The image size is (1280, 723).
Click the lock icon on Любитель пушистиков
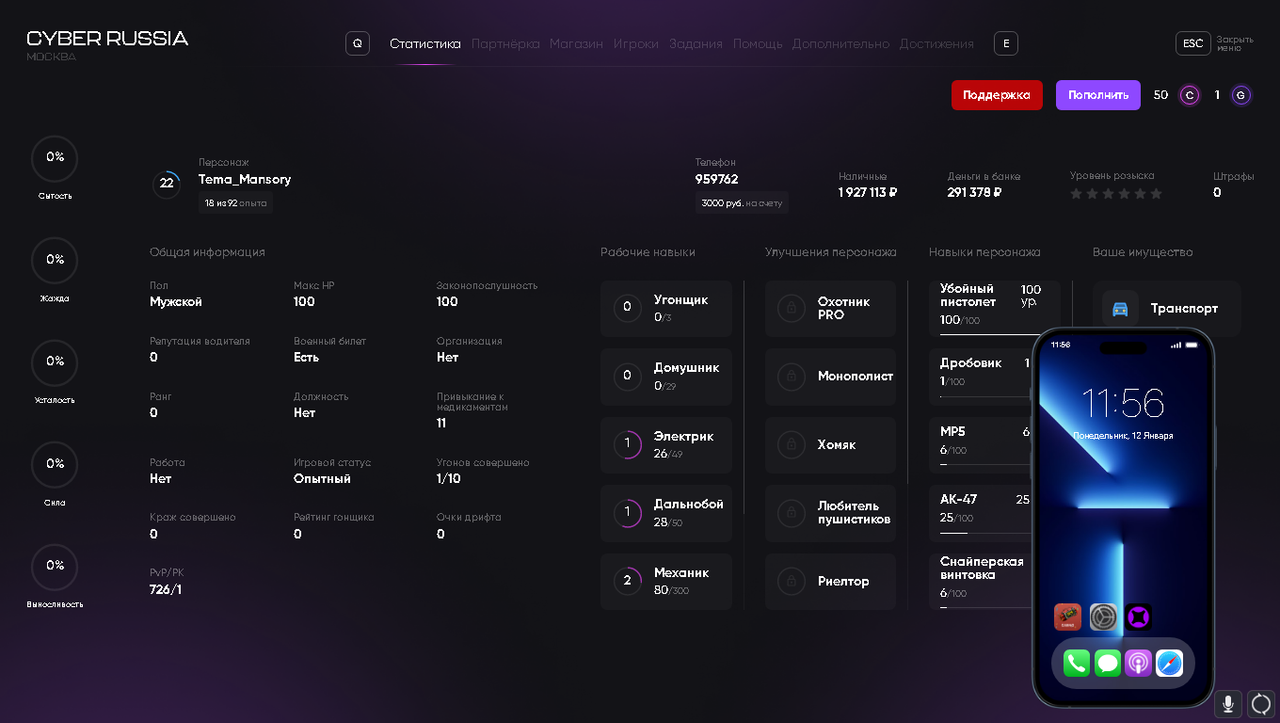pyautogui.click(x=792, y=513)
